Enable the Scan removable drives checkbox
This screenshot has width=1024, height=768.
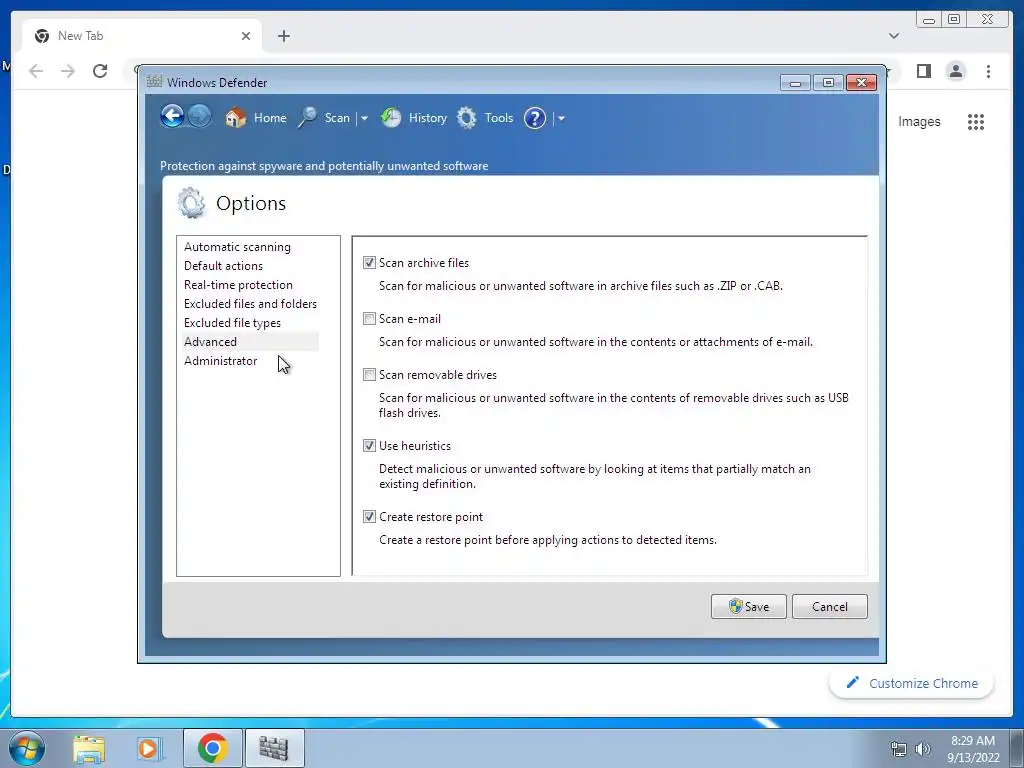[x=370, y=375]
